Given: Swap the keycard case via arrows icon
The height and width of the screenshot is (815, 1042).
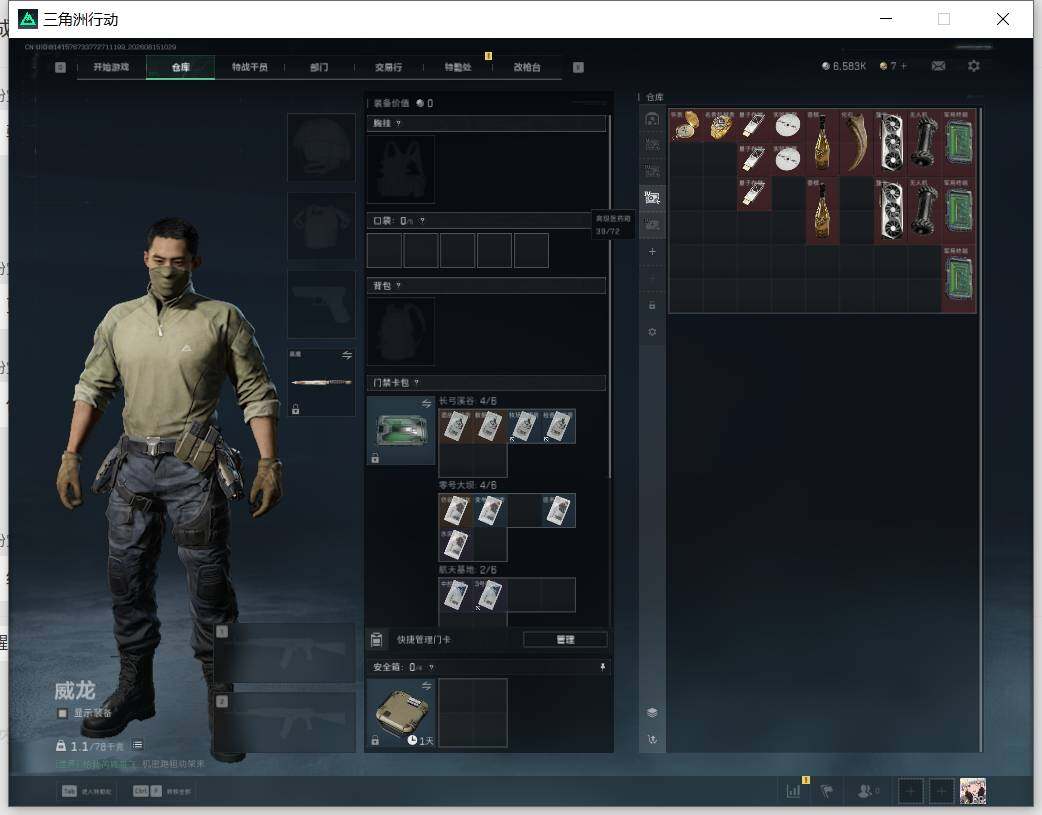Looking at the screenshot, I should [x=427, y=403].
